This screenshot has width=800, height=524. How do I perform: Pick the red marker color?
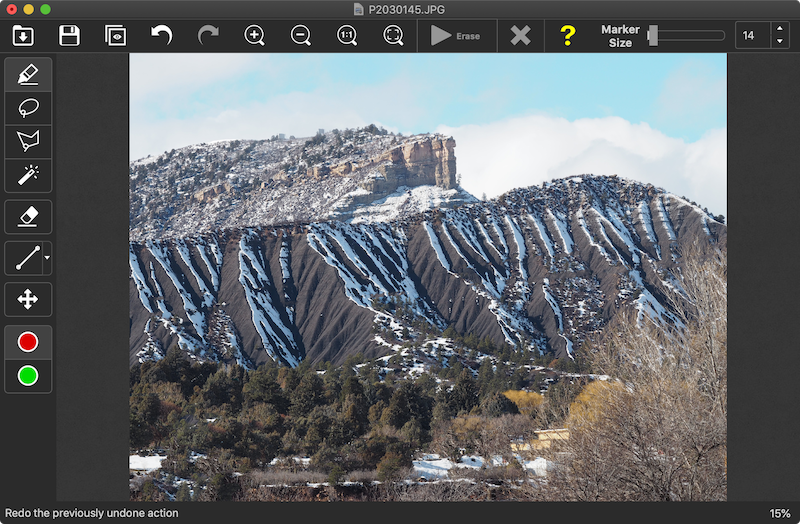coord(28,342)
